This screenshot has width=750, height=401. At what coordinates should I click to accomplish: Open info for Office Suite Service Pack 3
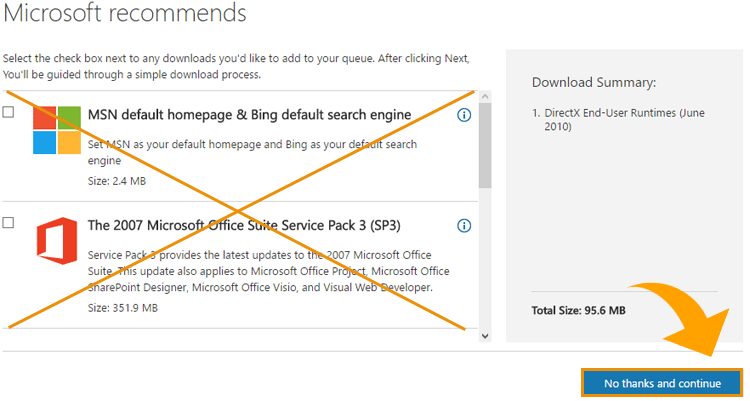(464, 225)
